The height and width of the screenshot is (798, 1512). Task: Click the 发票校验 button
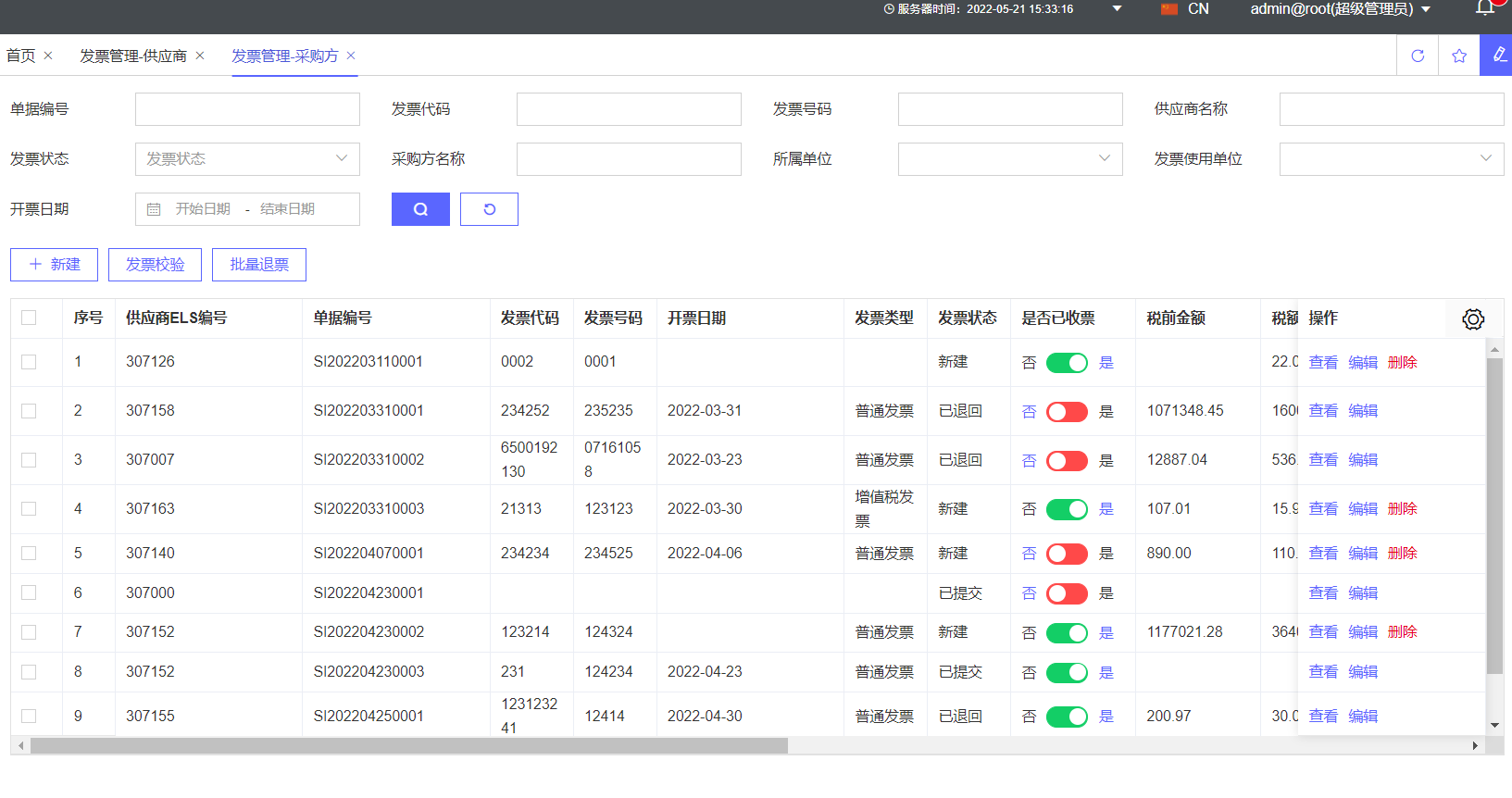(x=155, y=265)
